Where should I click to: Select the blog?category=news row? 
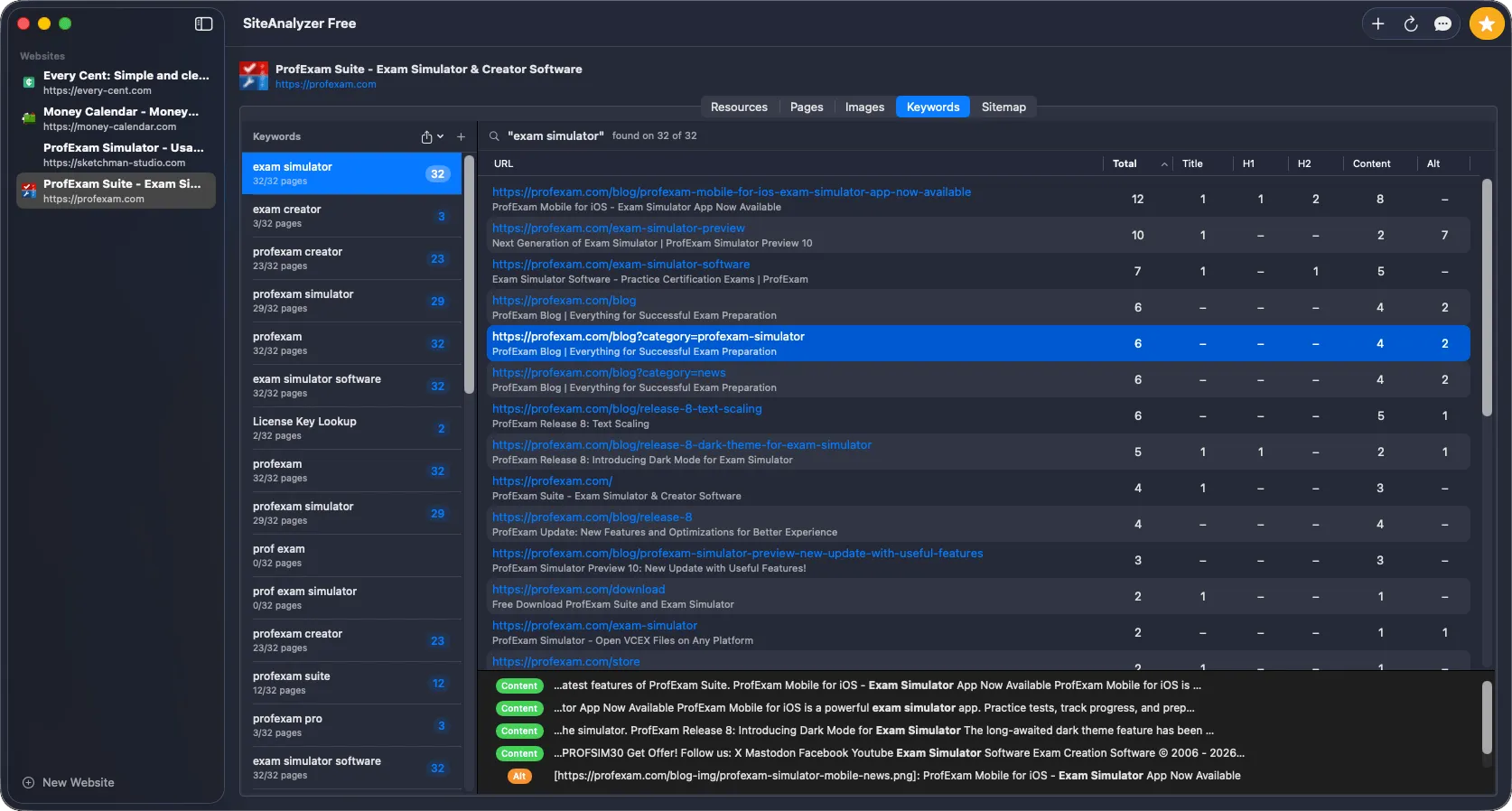[978, 379]
